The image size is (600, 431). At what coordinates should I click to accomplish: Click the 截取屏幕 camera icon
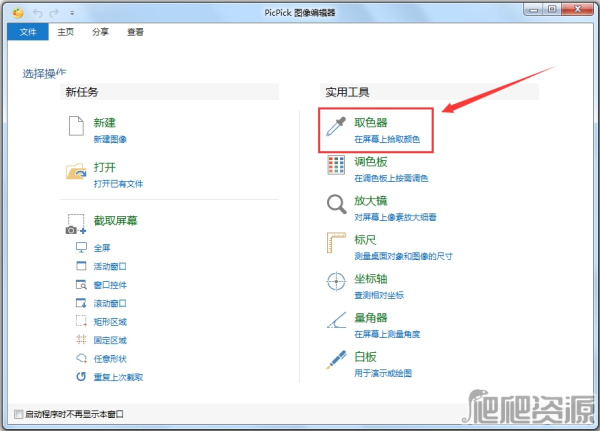point(76,224)
